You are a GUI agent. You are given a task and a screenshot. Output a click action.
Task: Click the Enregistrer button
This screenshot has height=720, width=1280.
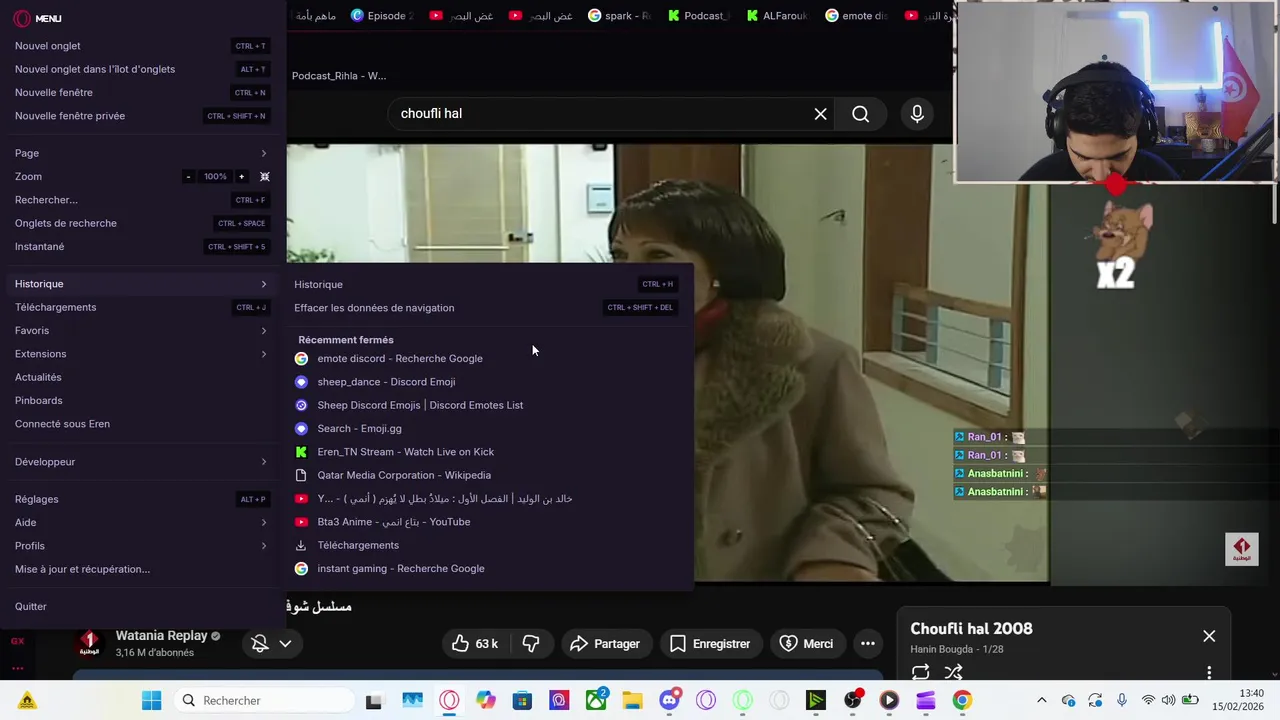[x=709, y=644]
